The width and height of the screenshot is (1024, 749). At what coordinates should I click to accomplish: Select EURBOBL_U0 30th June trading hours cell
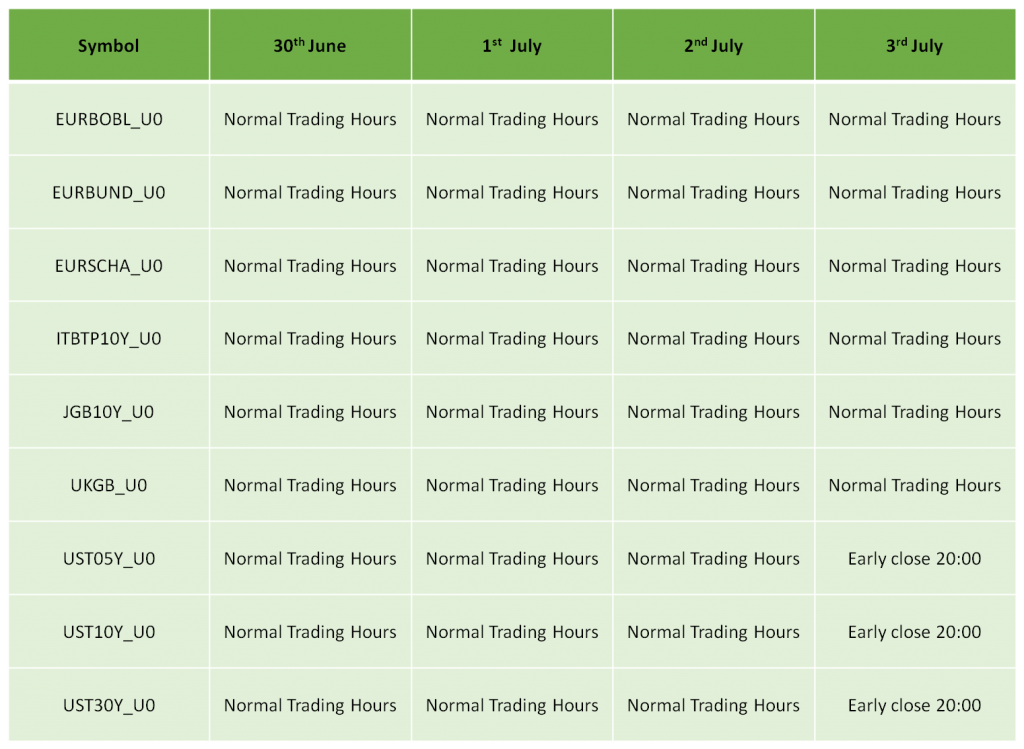(x=310, y=120)
